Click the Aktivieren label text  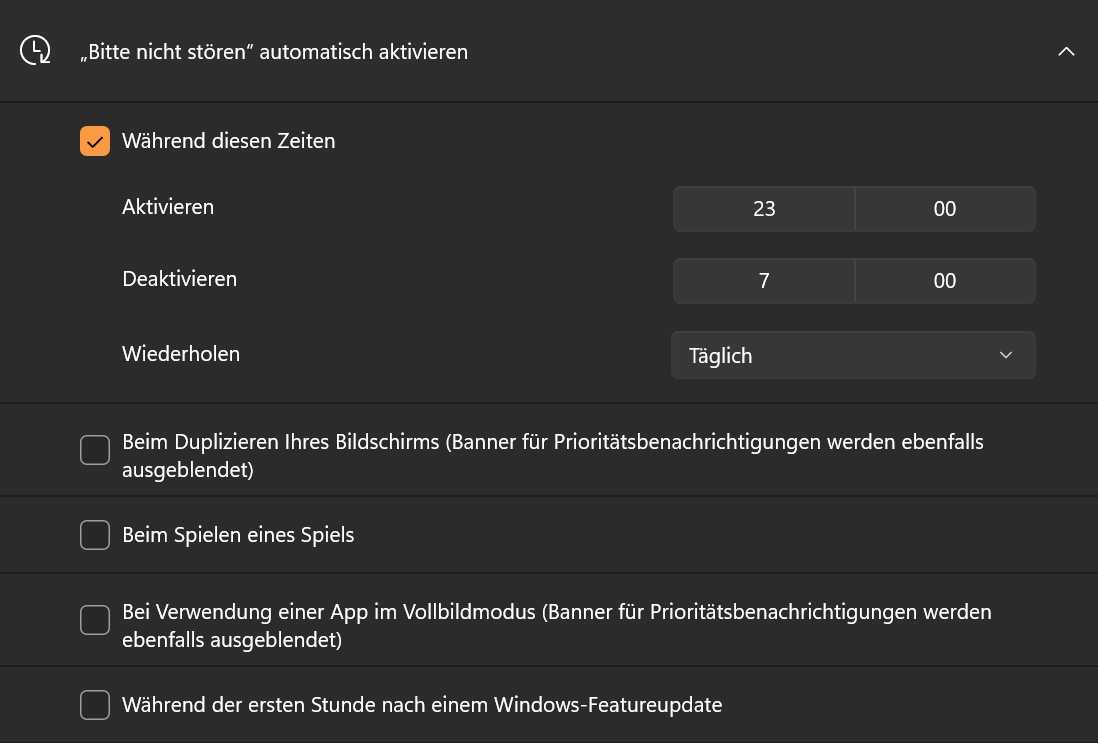168,208
